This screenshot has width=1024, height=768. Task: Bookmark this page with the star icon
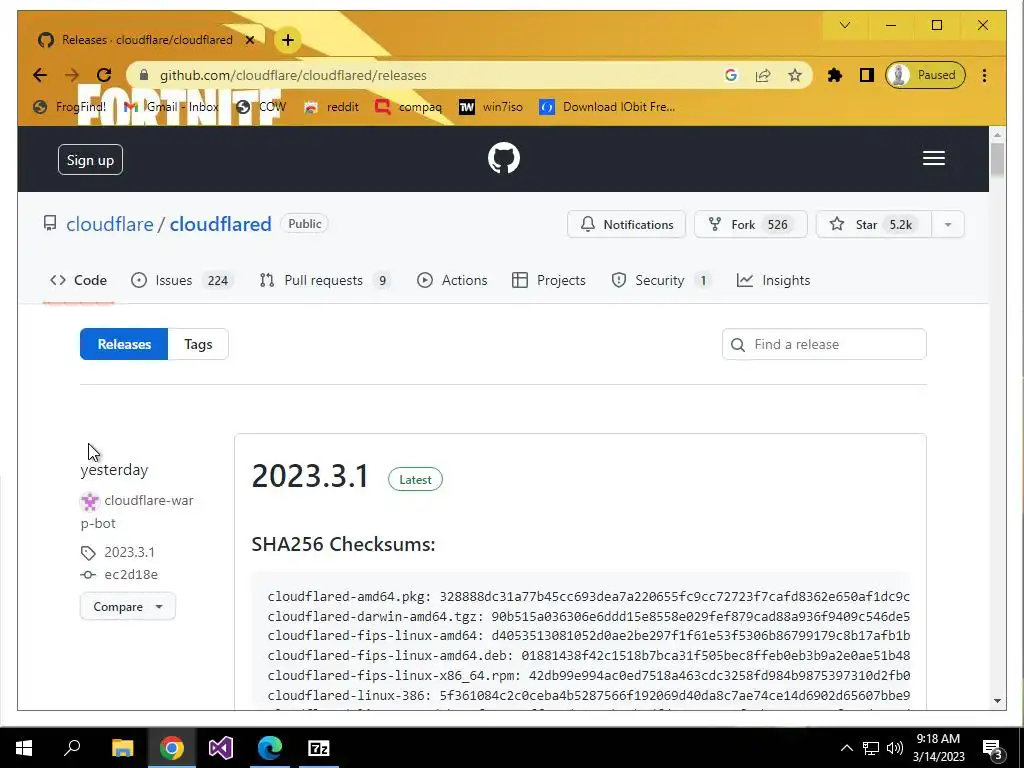click(794, 75)
